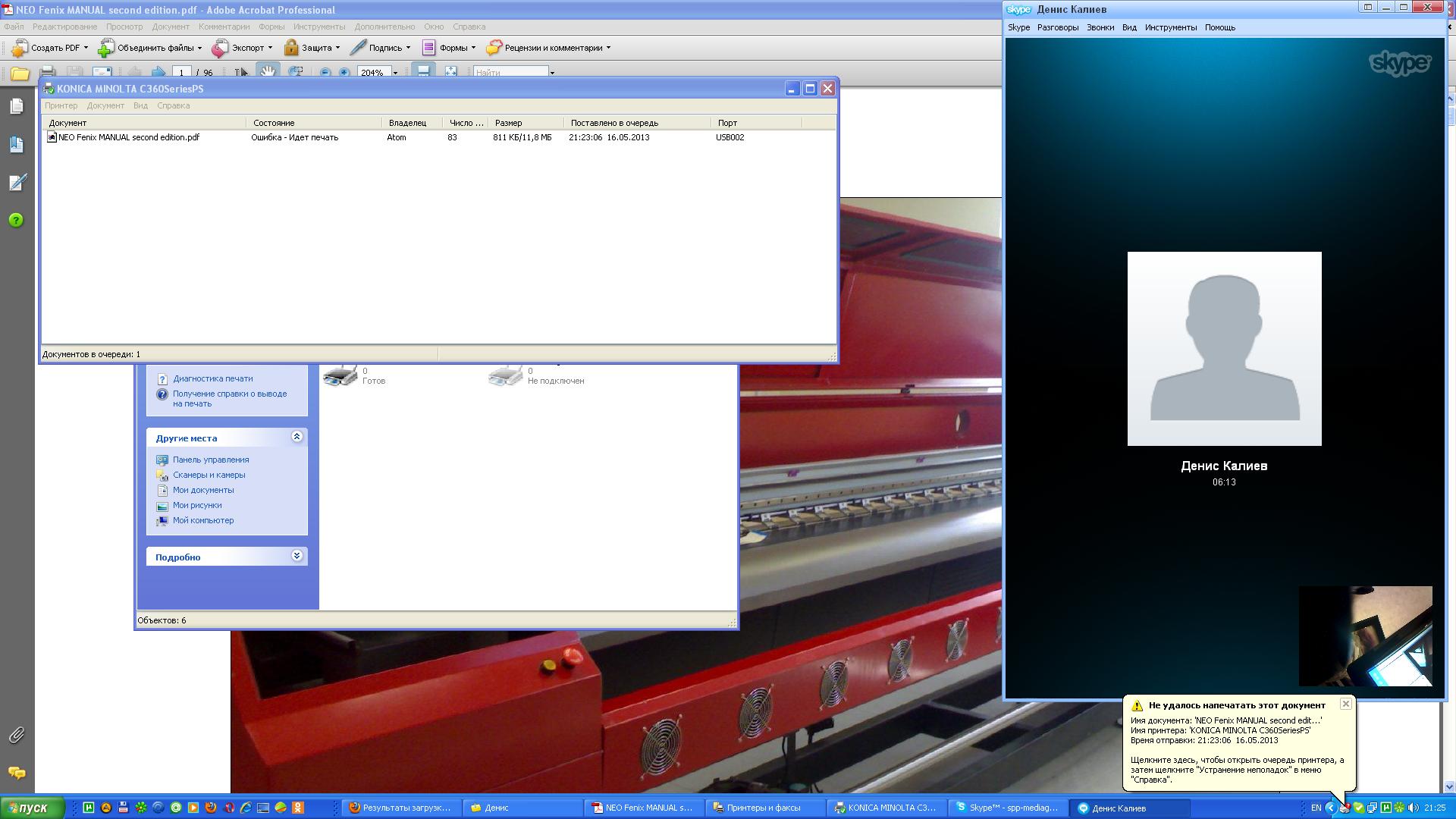
Task: Switch to Принтеры и факсы taskbar button
Action: [763, 808]
